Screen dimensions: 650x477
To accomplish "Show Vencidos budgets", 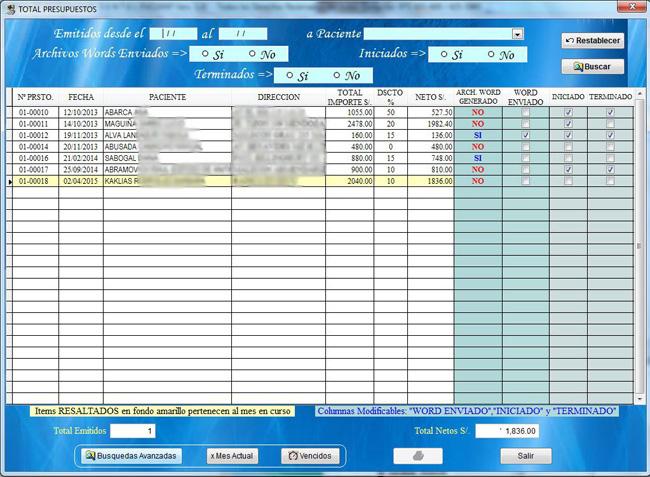I will tap(310, 456).
